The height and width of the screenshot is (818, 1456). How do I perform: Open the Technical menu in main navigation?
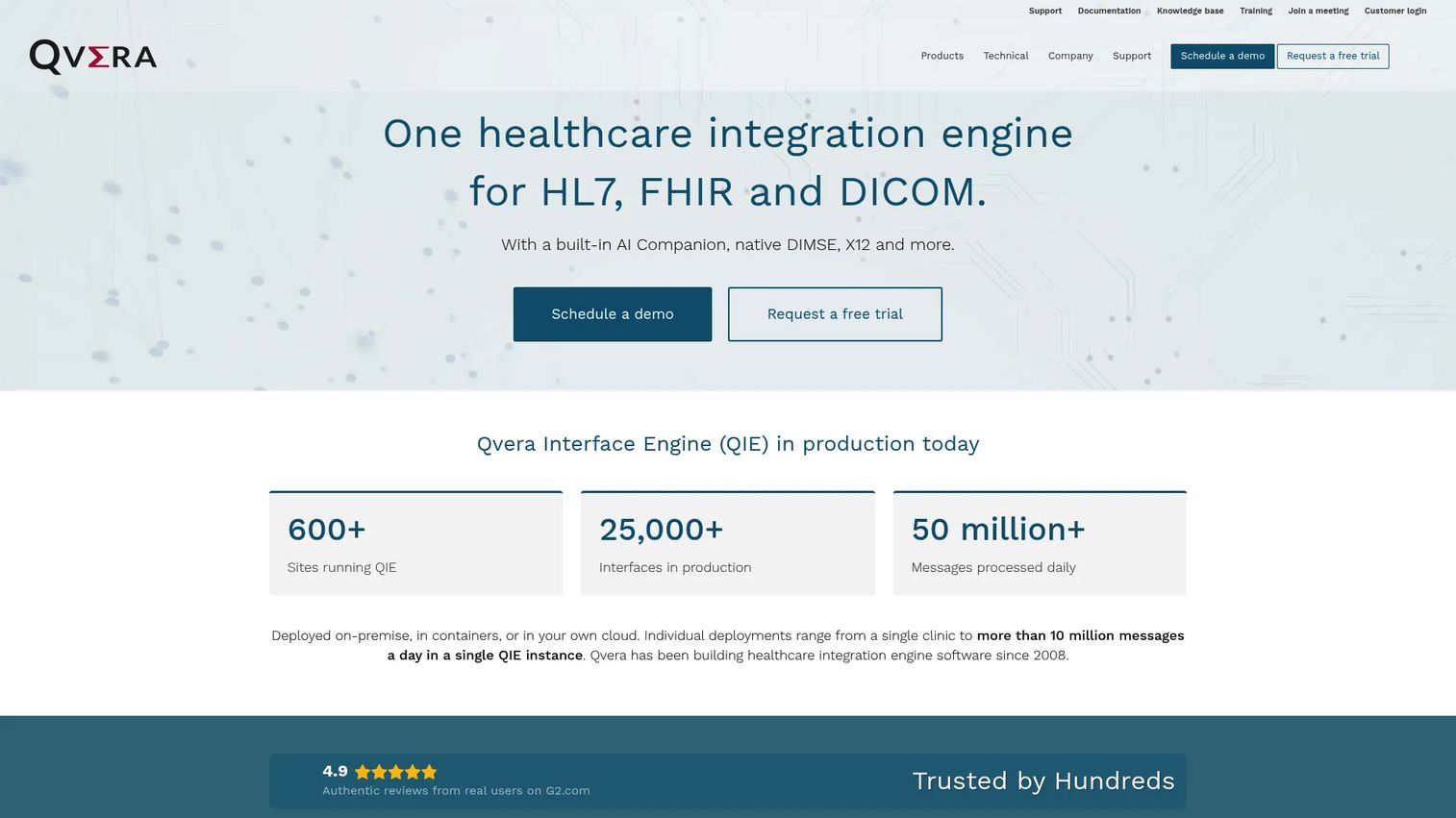1006,56
